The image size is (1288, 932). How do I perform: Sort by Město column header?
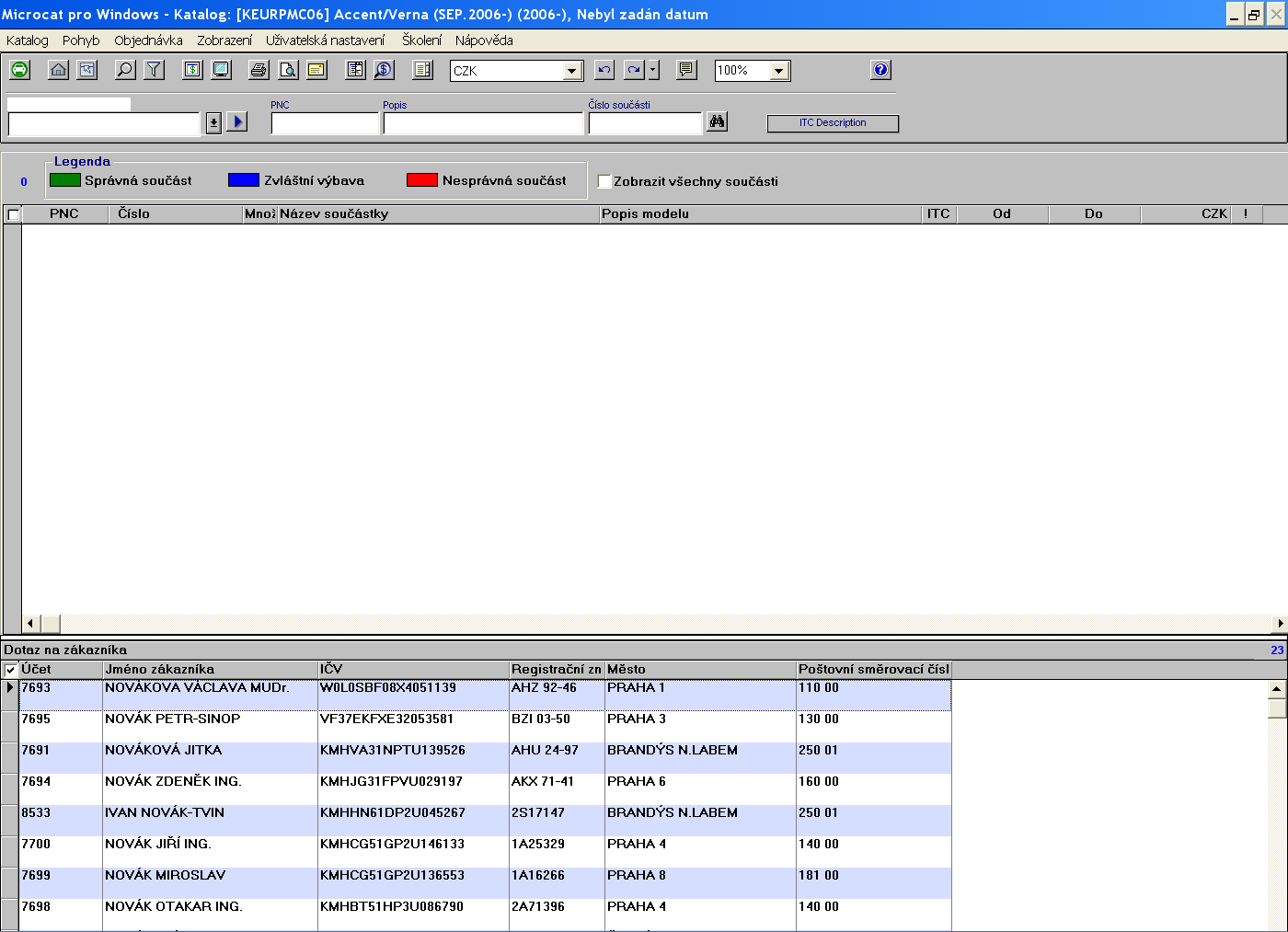click(x=700, y=669)
